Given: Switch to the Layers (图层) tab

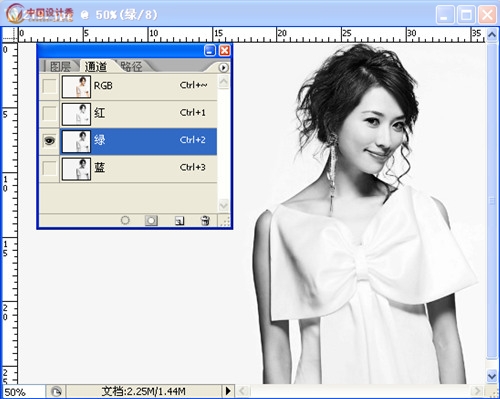Looking at the screenshot, I should click(x=60, y=67).
